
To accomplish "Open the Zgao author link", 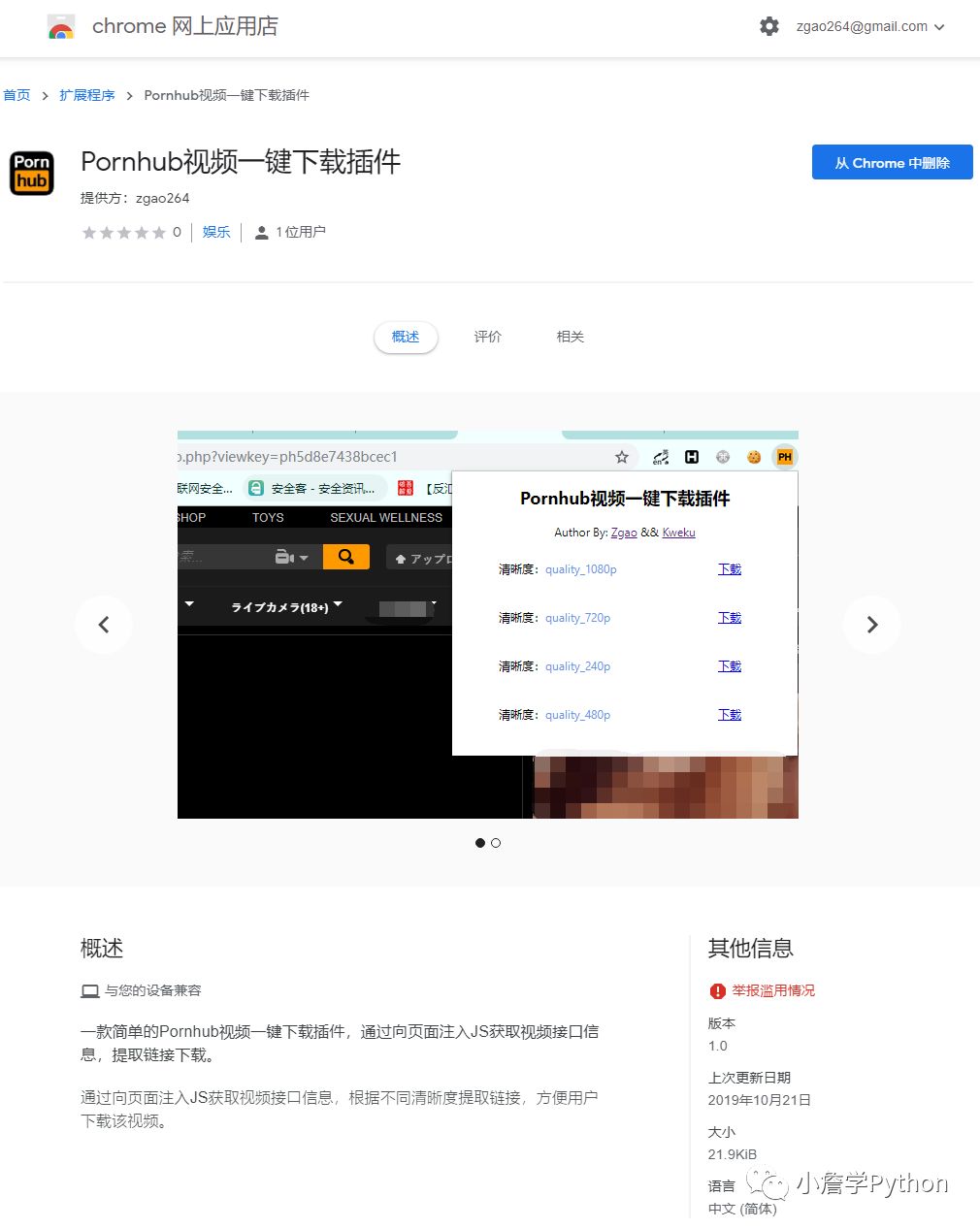I will pos(624,533).
